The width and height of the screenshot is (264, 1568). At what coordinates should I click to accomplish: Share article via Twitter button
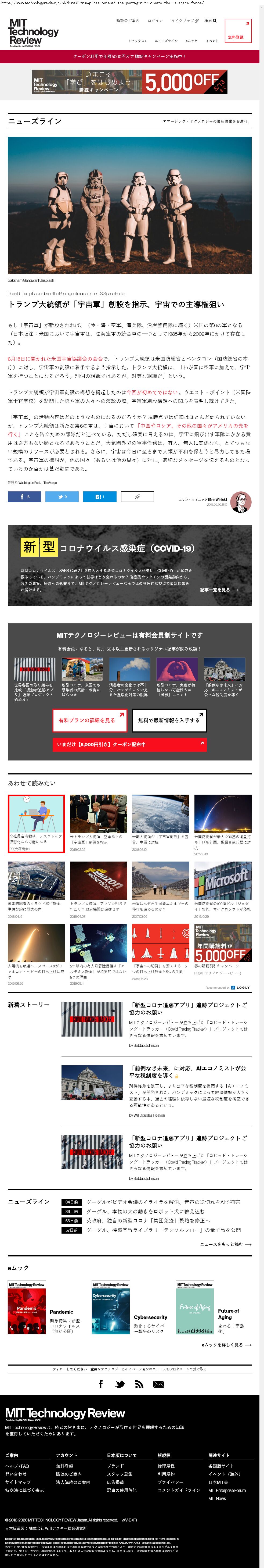(62, 497)
